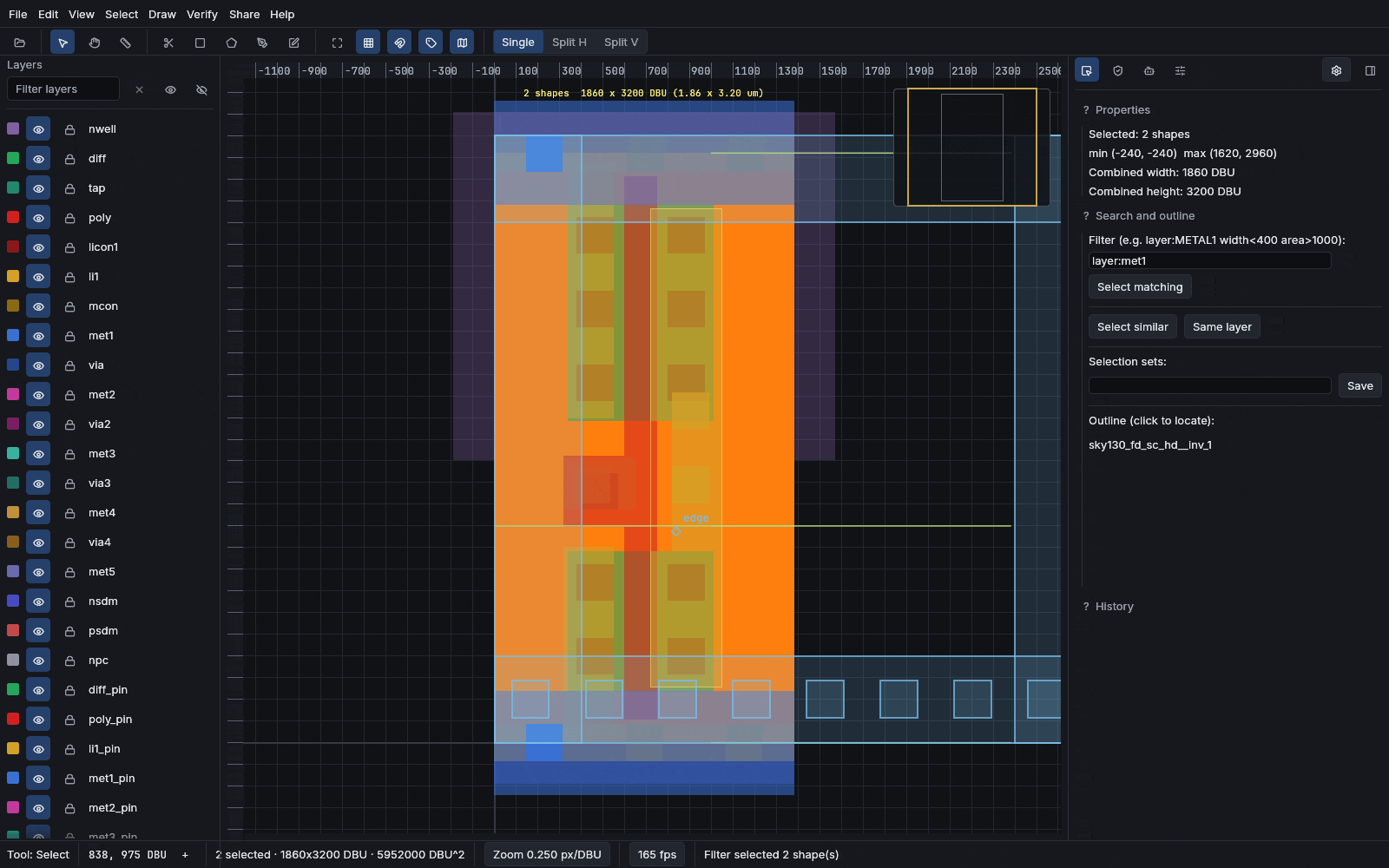Toggle the minimap map icon
Image resolution: width=1389 pixels, height=868 pixels.
tap(463, 43)
